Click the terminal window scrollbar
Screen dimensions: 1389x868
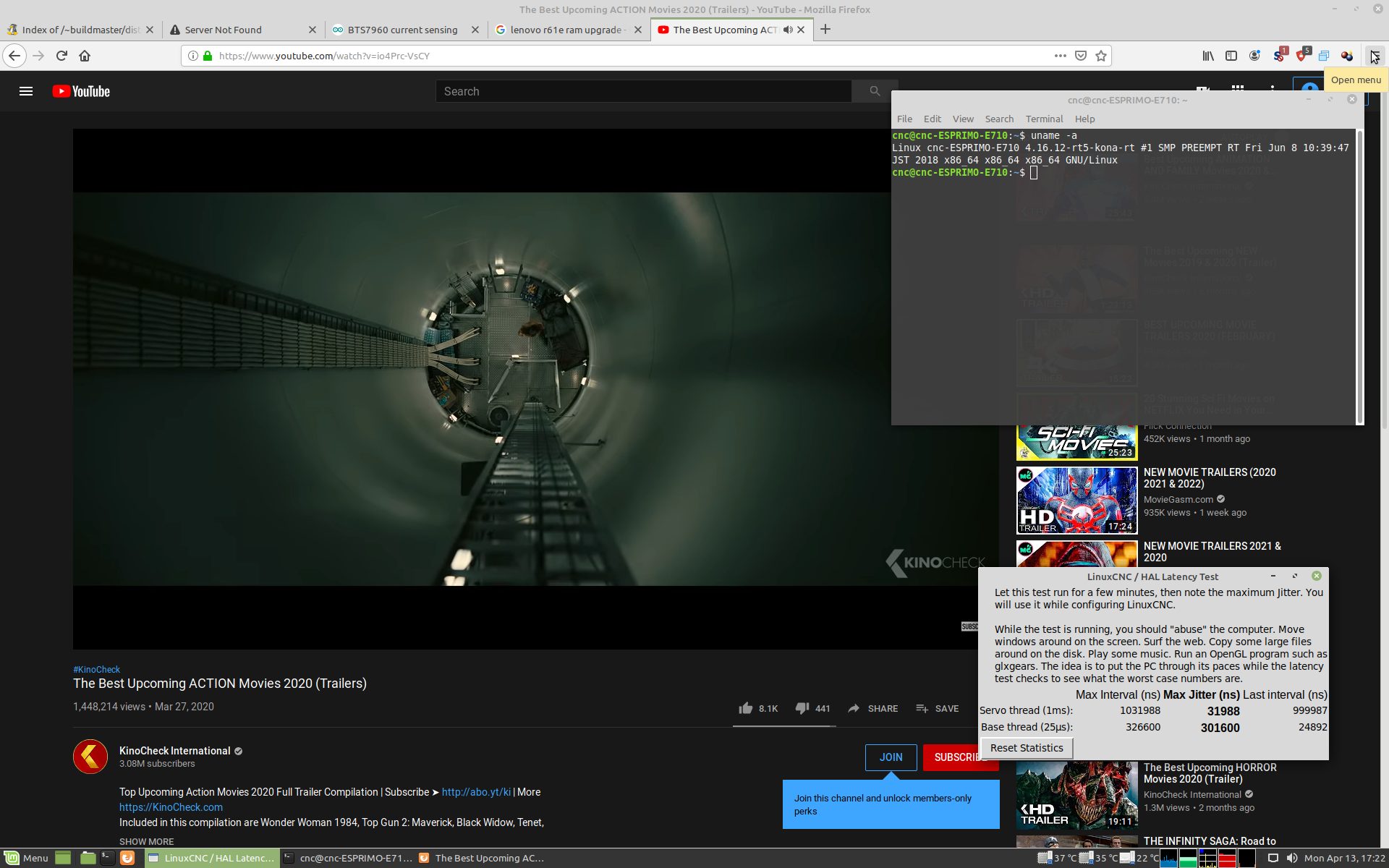[1359, 276]
